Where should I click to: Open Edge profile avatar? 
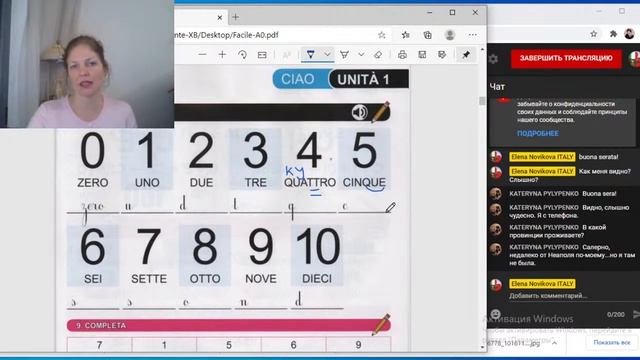pos(450,35)
